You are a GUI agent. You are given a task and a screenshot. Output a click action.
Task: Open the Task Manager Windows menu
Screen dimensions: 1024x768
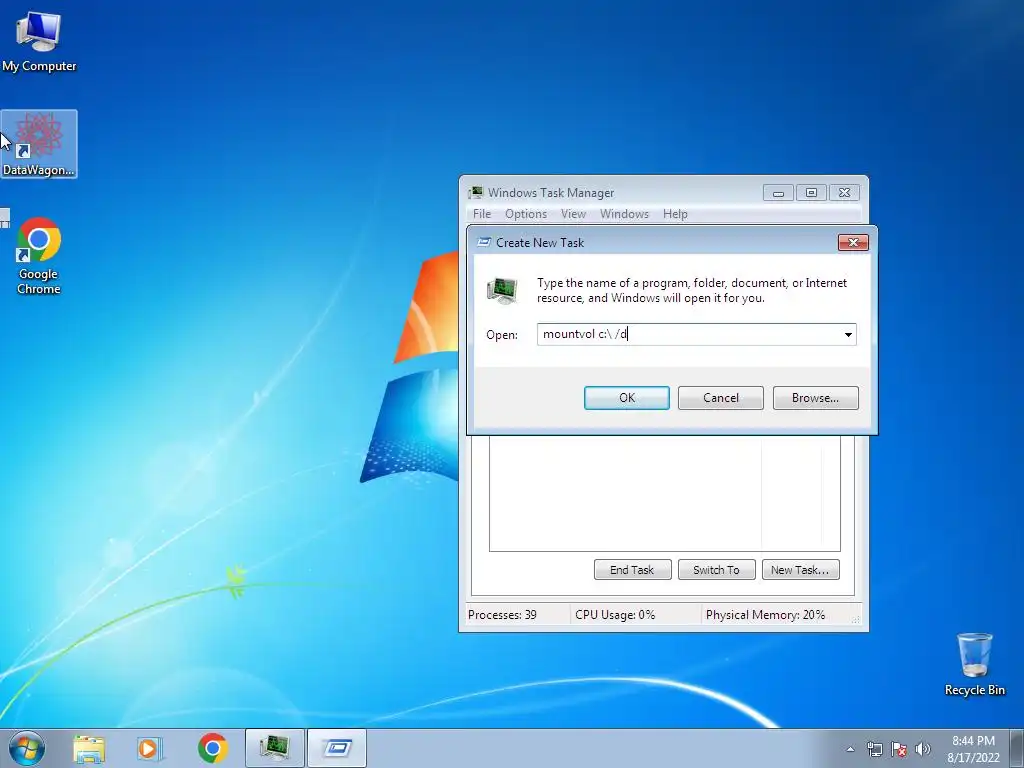624,214
